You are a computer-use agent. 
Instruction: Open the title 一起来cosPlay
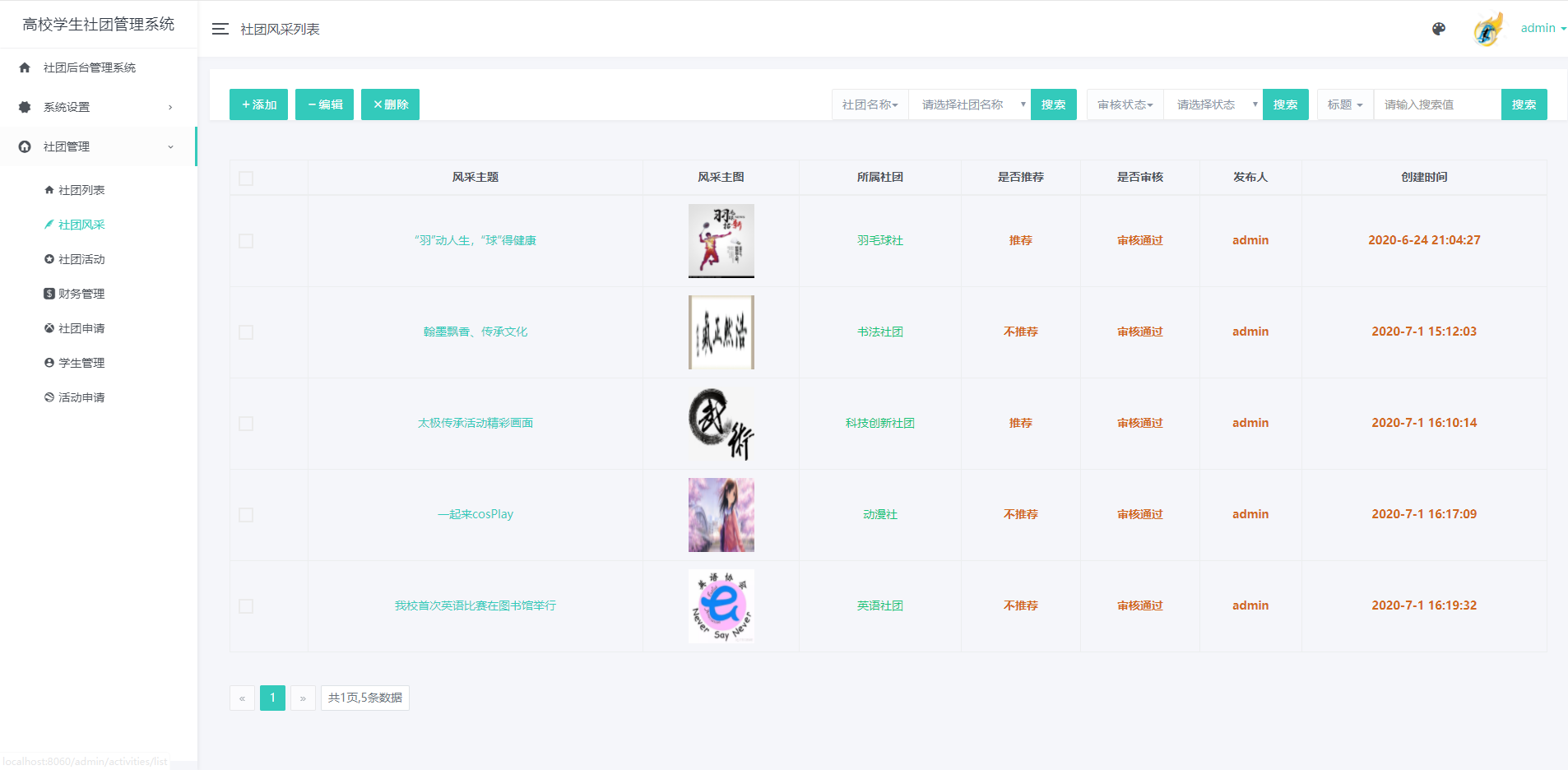click(x=476, y=514)
